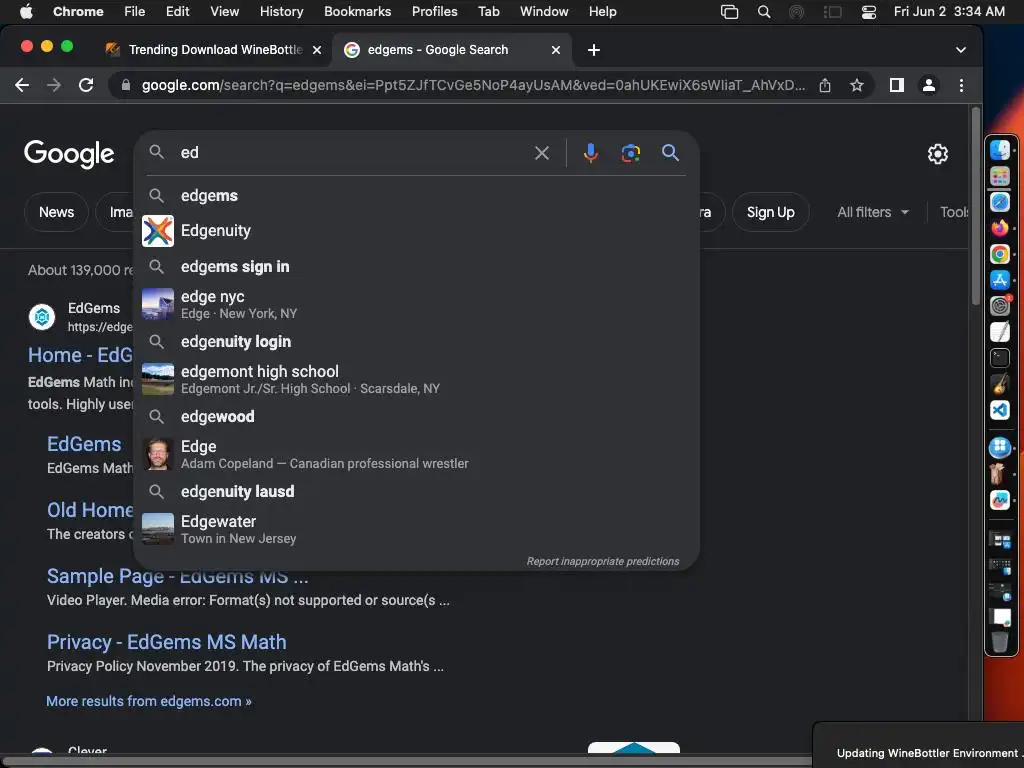This screenshot has width=1024, height=768.
Task: Choose the 'edgenuity lausd' suggestion
Action: tap(416, 492)
